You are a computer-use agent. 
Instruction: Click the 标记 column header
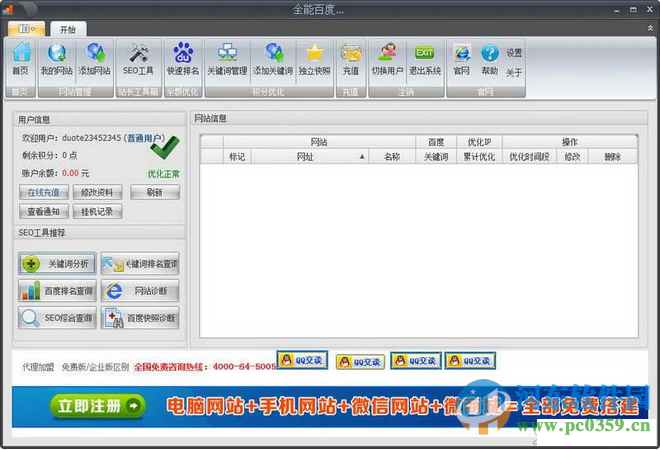click(237, 157)
